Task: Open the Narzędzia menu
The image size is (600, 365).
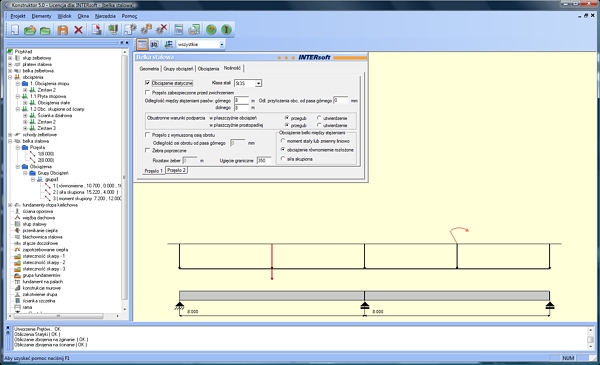Action: [105, 16]
